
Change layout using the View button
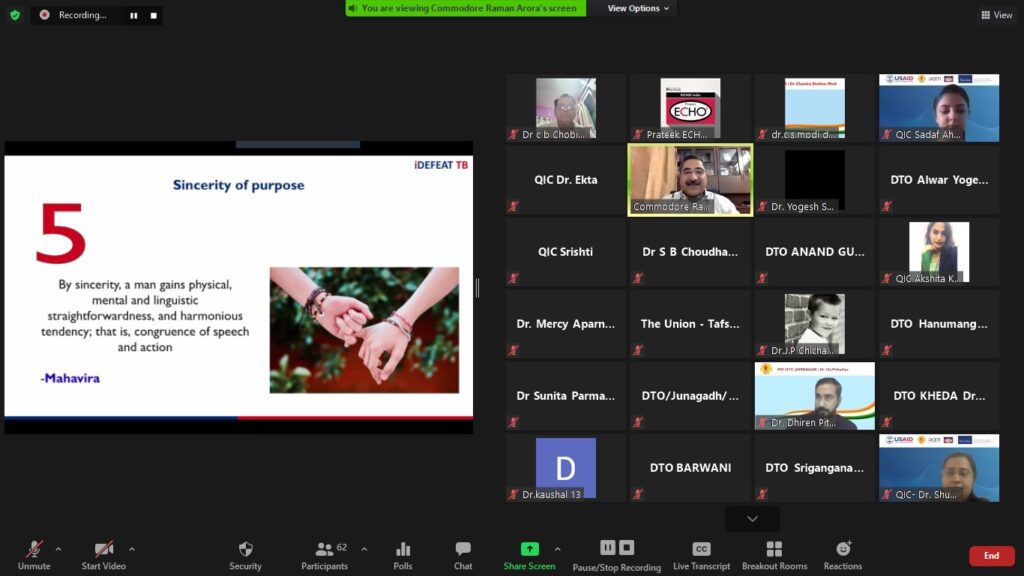[x=997, y=15]
